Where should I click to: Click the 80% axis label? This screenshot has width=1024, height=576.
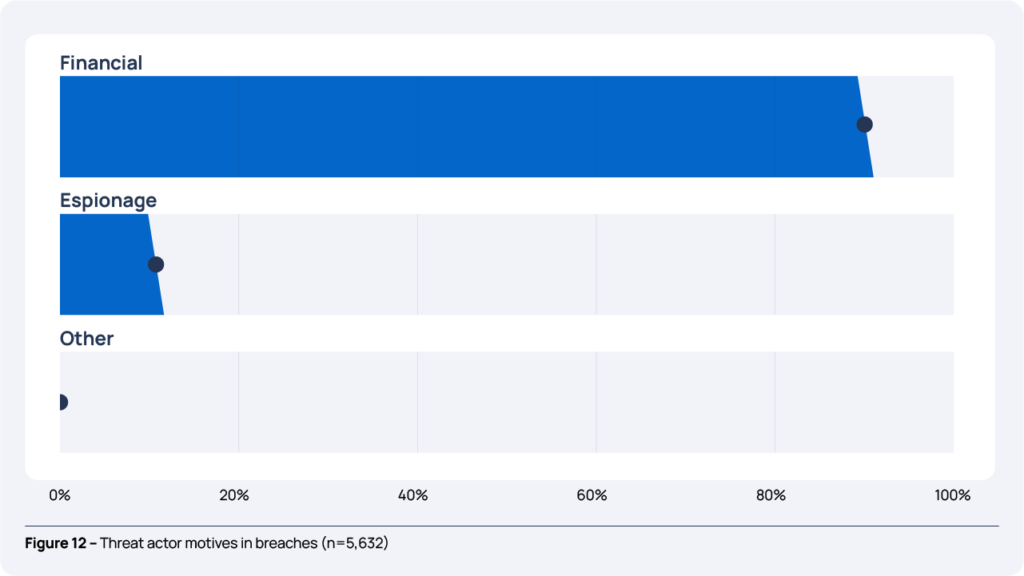(x=771, y=495)
